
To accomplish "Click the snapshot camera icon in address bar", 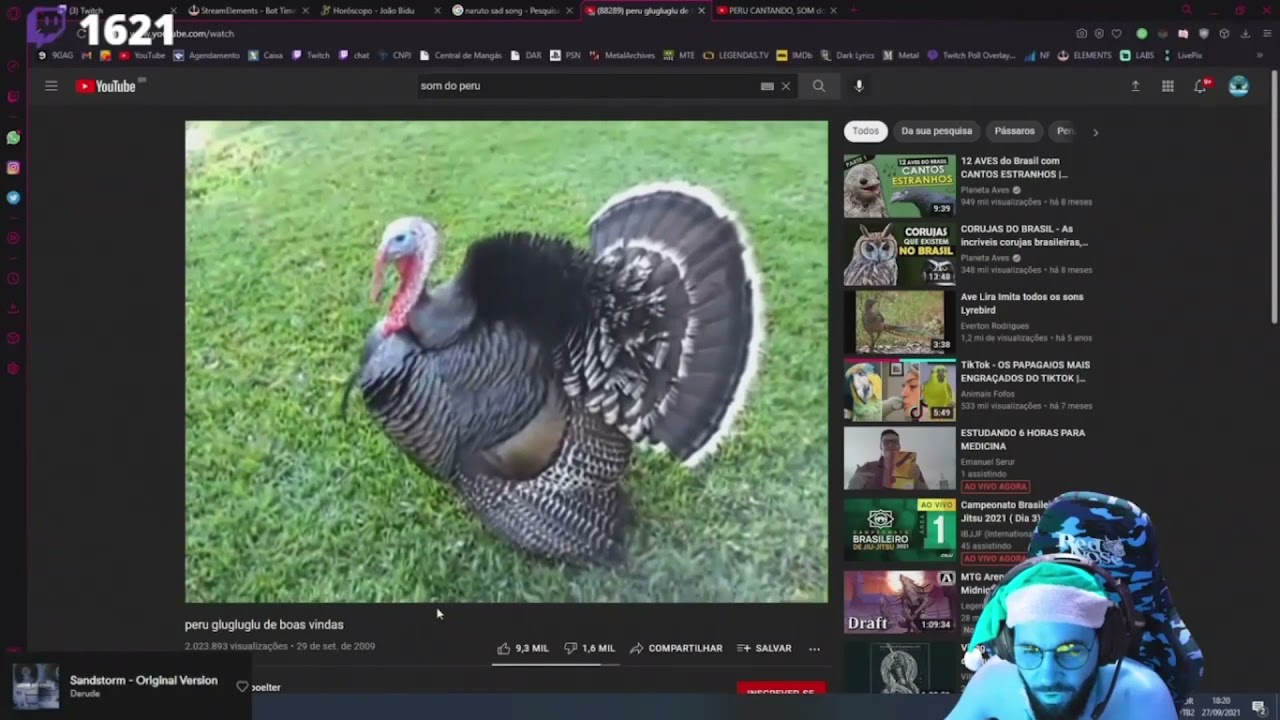I will pyautogui.click(x=1082, y=33).
